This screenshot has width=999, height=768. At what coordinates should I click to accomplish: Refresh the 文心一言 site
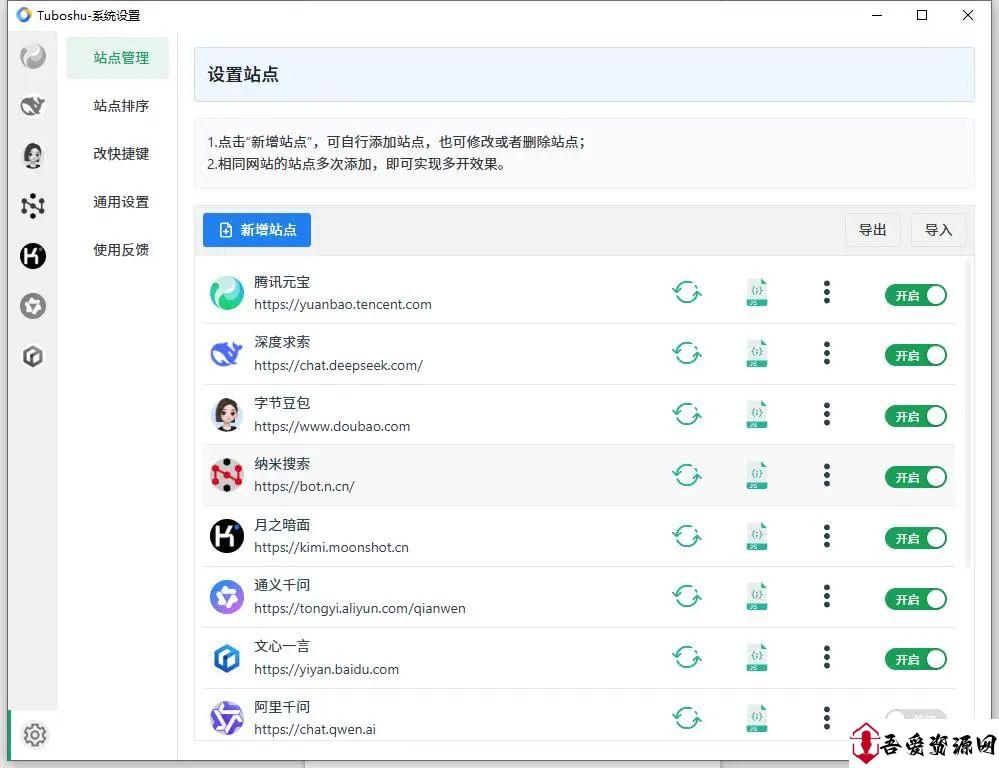tap(687, 657)
